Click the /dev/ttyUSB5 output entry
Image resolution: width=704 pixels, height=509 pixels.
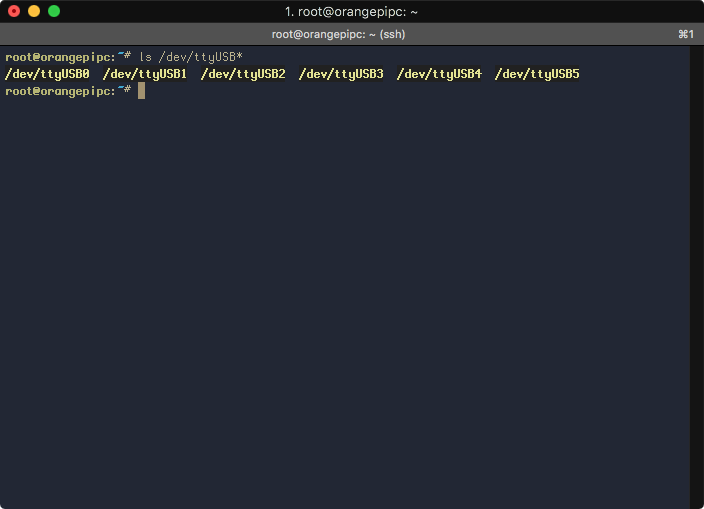(x=537, y=74)
